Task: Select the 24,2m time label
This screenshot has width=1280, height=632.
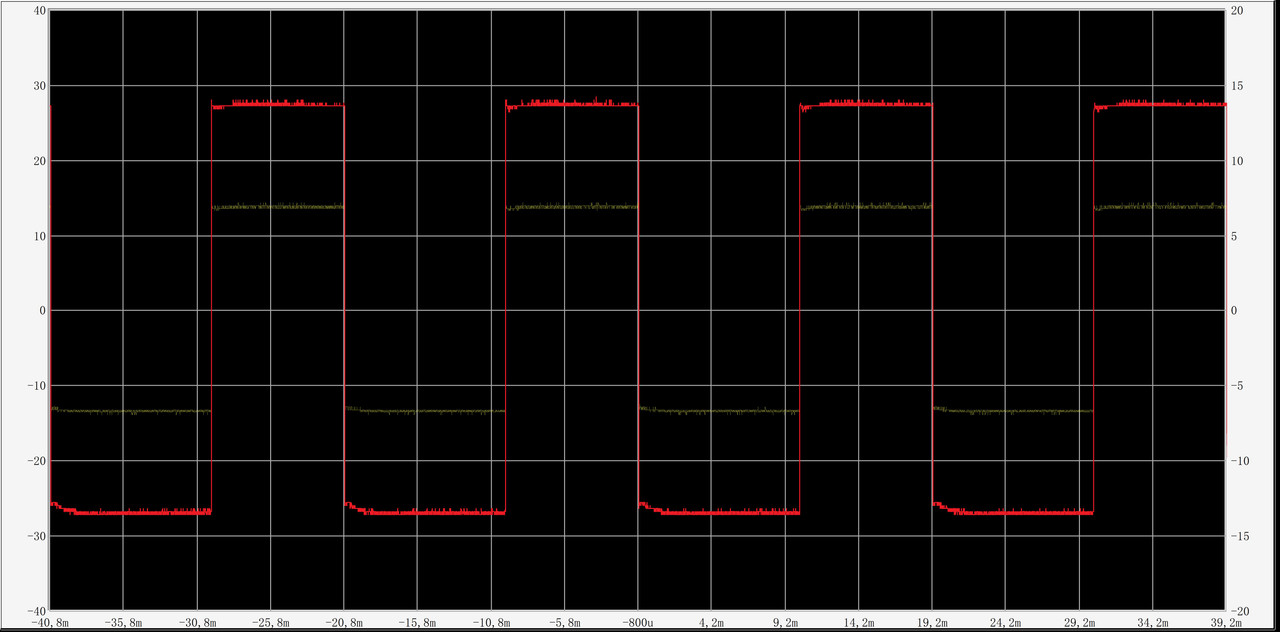Action: [x=1005, y=622]
